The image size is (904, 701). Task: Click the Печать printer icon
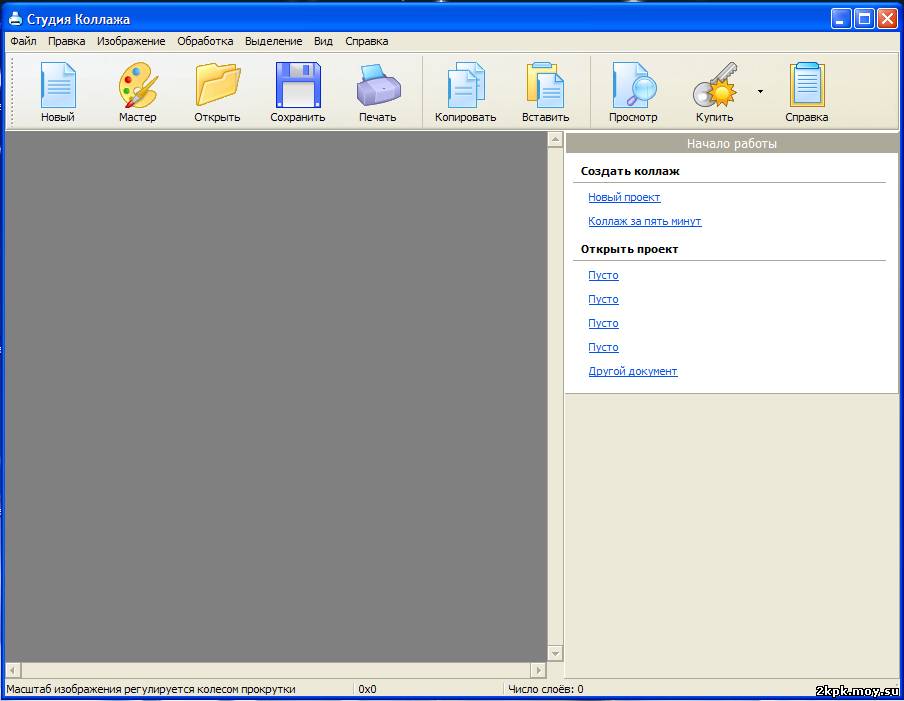378,85
